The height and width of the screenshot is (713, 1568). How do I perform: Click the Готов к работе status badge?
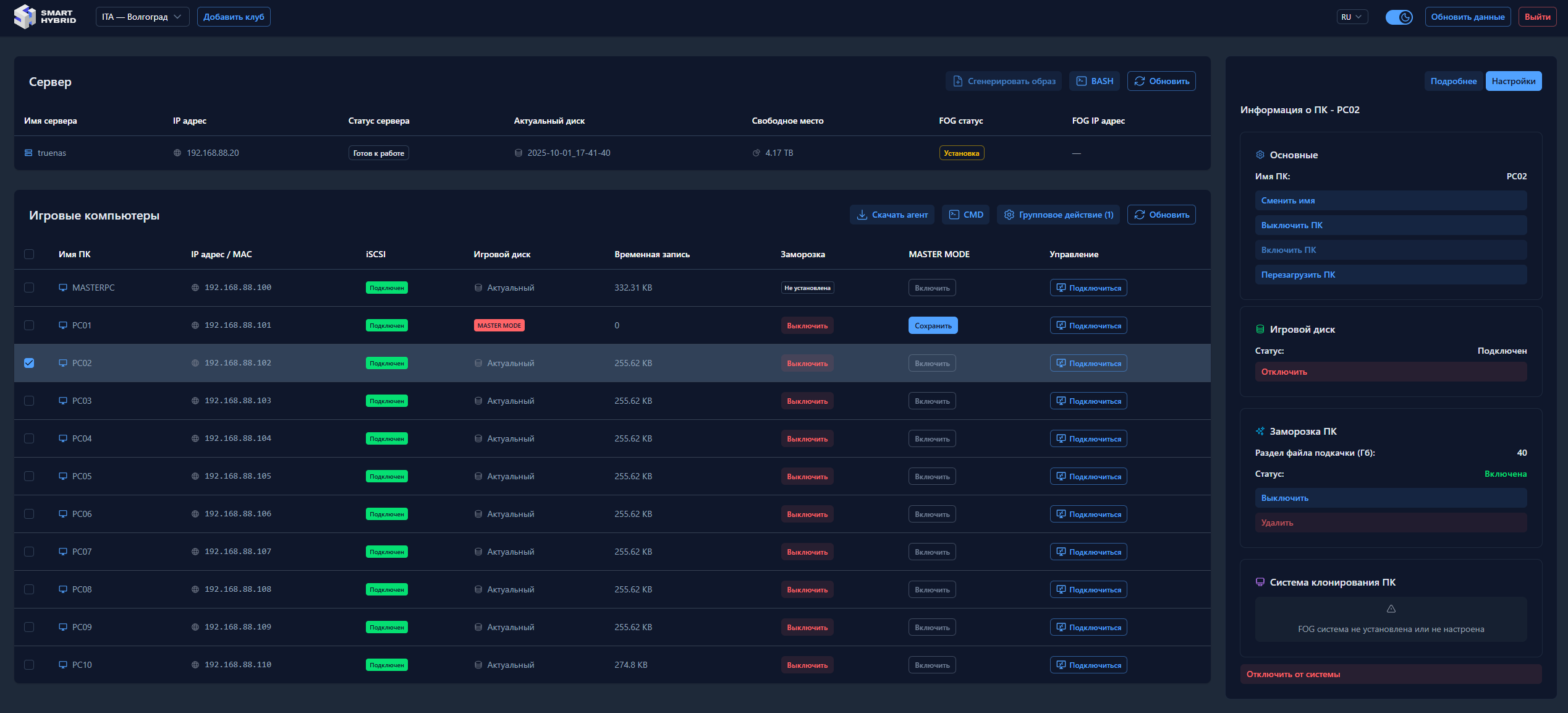(x=378, y=153)
